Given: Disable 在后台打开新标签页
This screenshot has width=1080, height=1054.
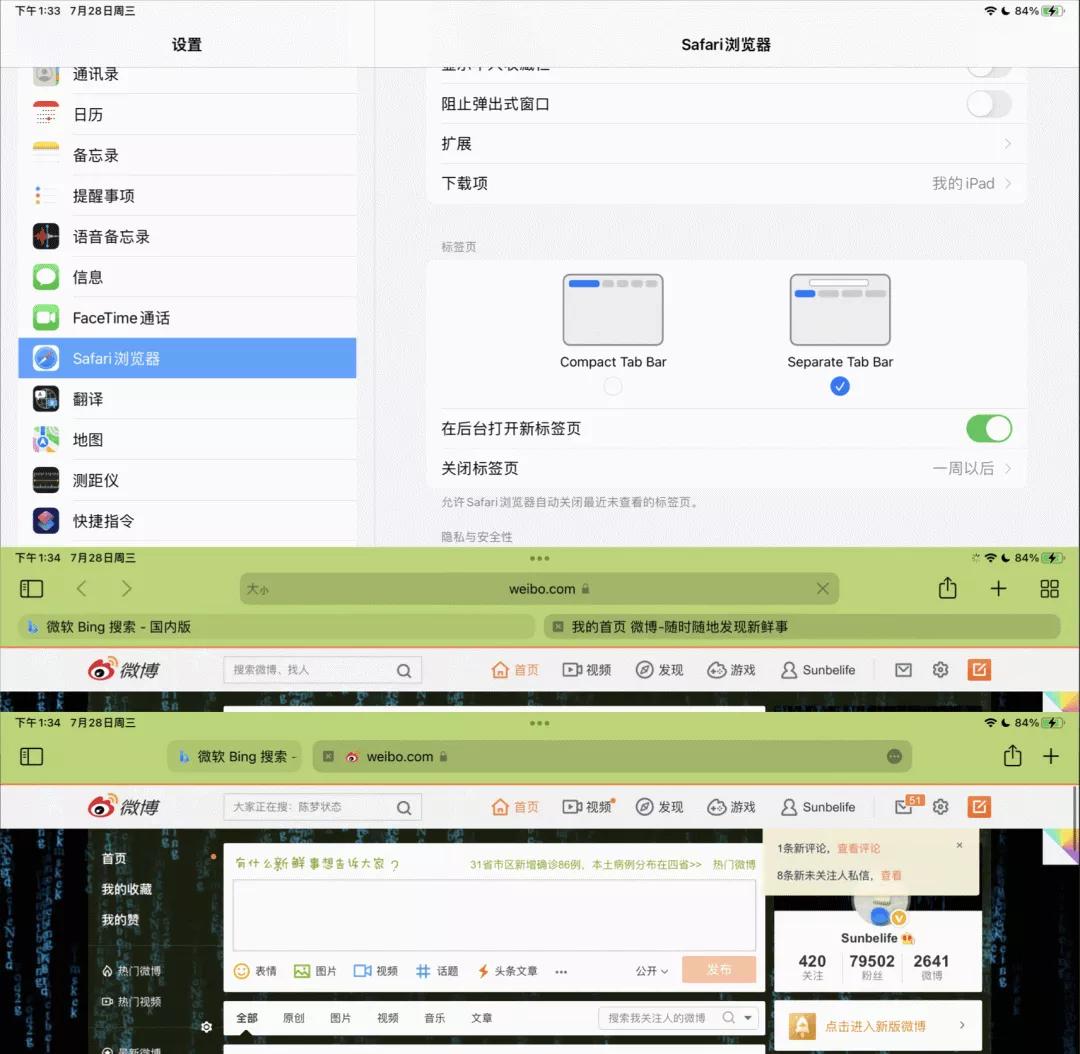Looking at the screenshot, I should tap(989, 428).
